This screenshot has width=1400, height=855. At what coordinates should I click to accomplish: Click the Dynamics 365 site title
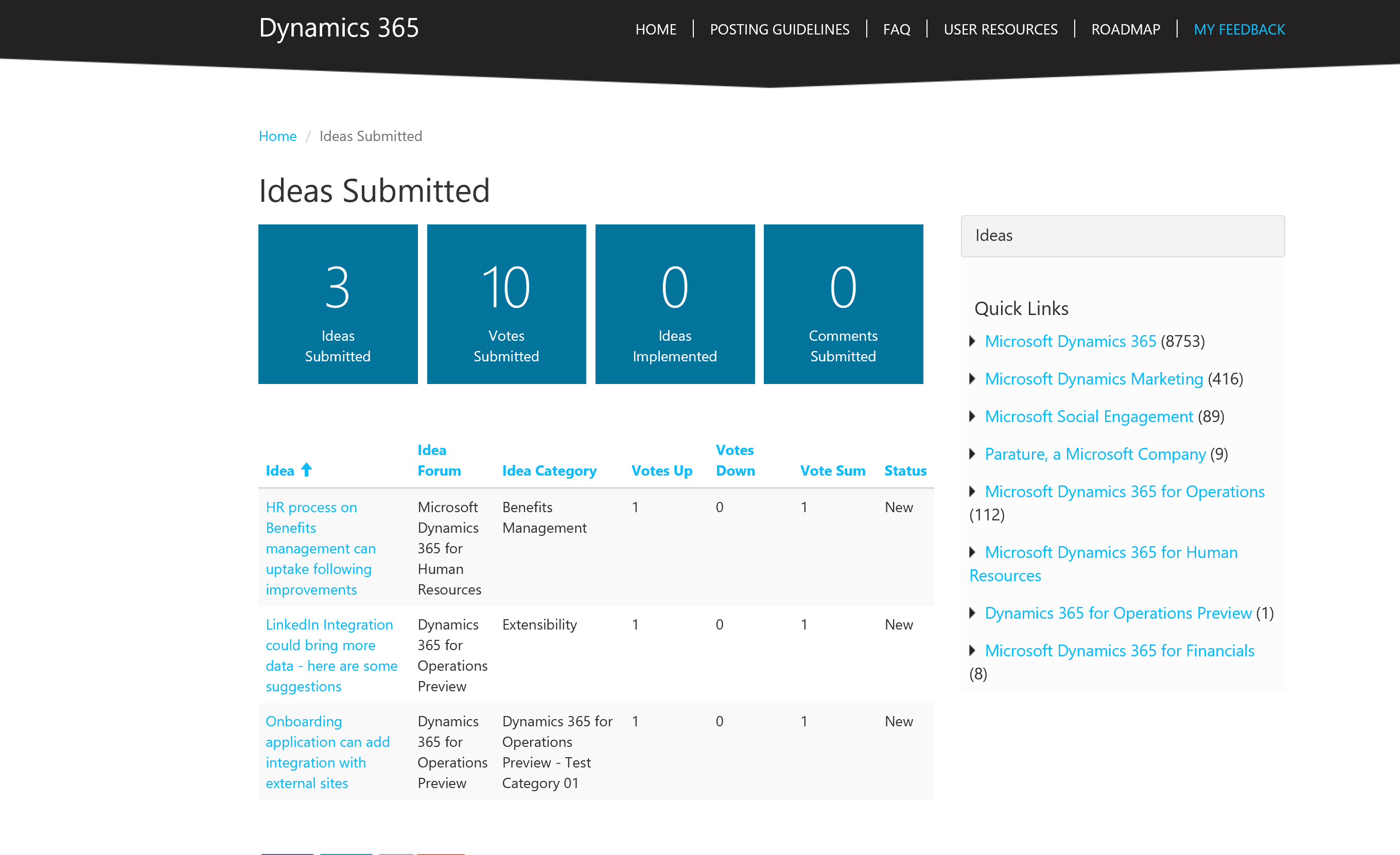point(339,28)
